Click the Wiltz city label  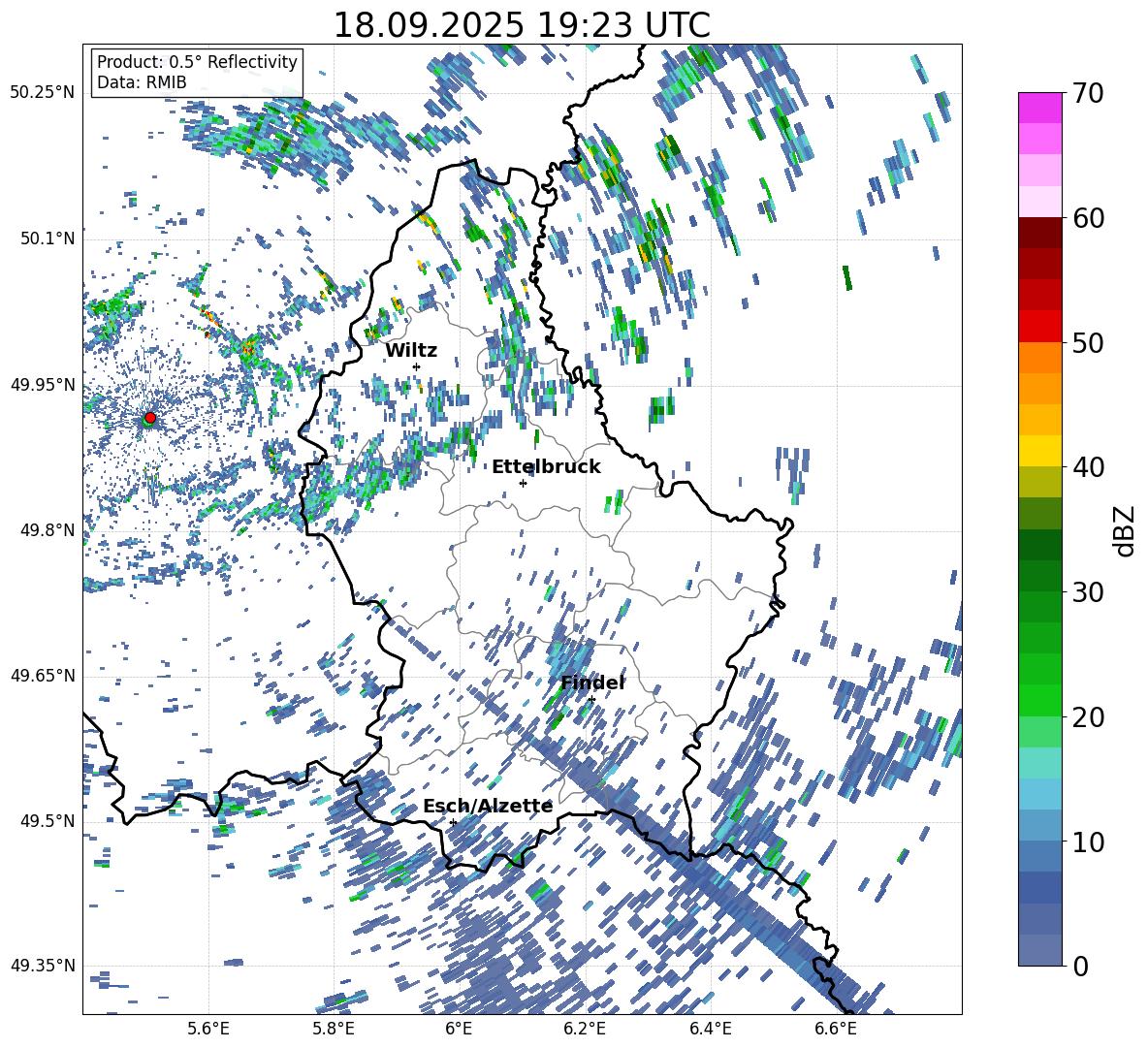tap(411, 351)
